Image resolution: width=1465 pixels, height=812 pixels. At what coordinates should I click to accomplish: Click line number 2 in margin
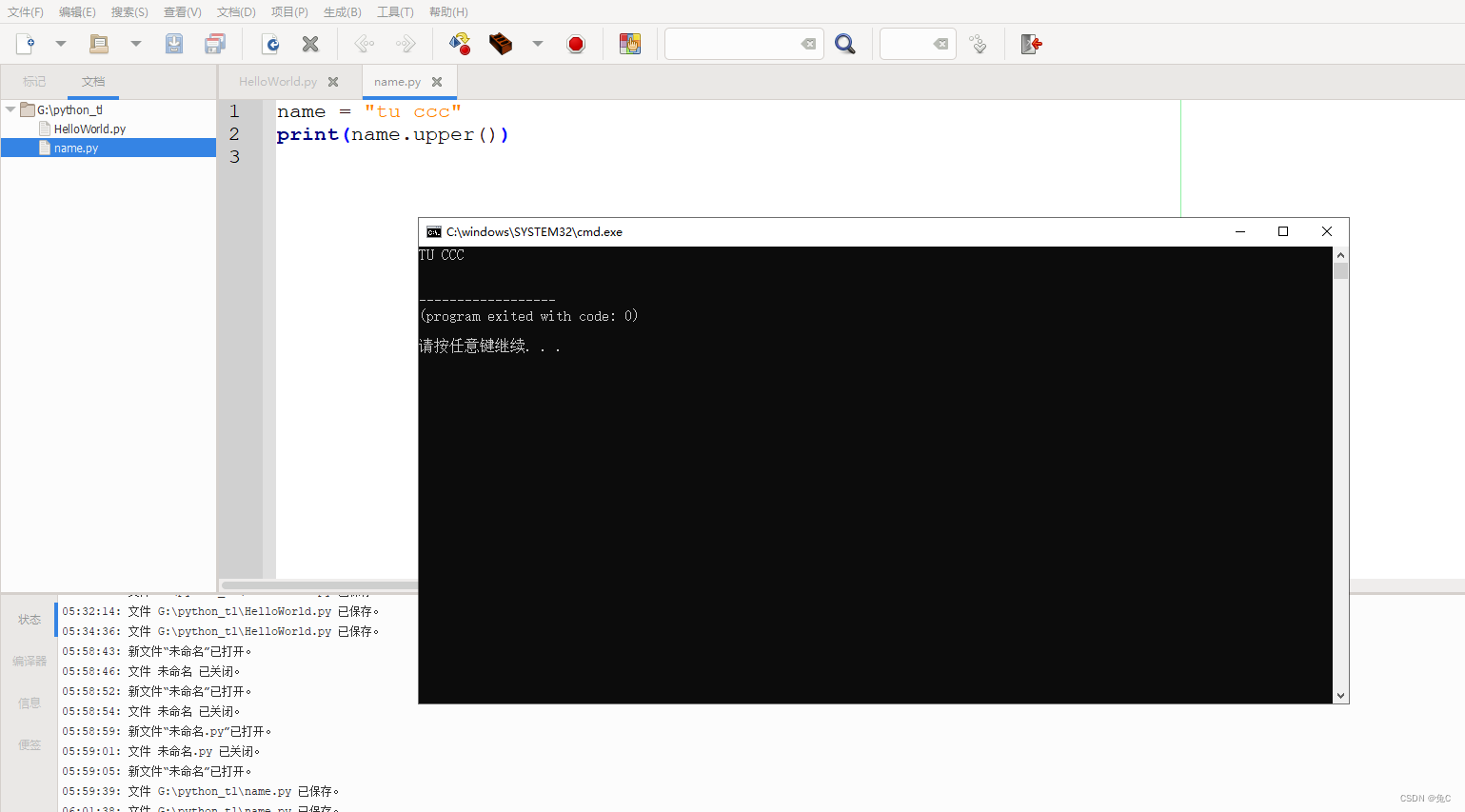pyautogui.click(x=234, y=134)
